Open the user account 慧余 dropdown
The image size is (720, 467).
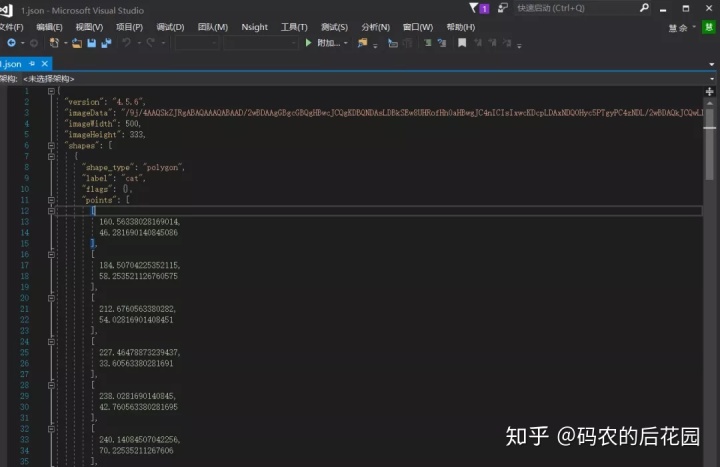682,28
